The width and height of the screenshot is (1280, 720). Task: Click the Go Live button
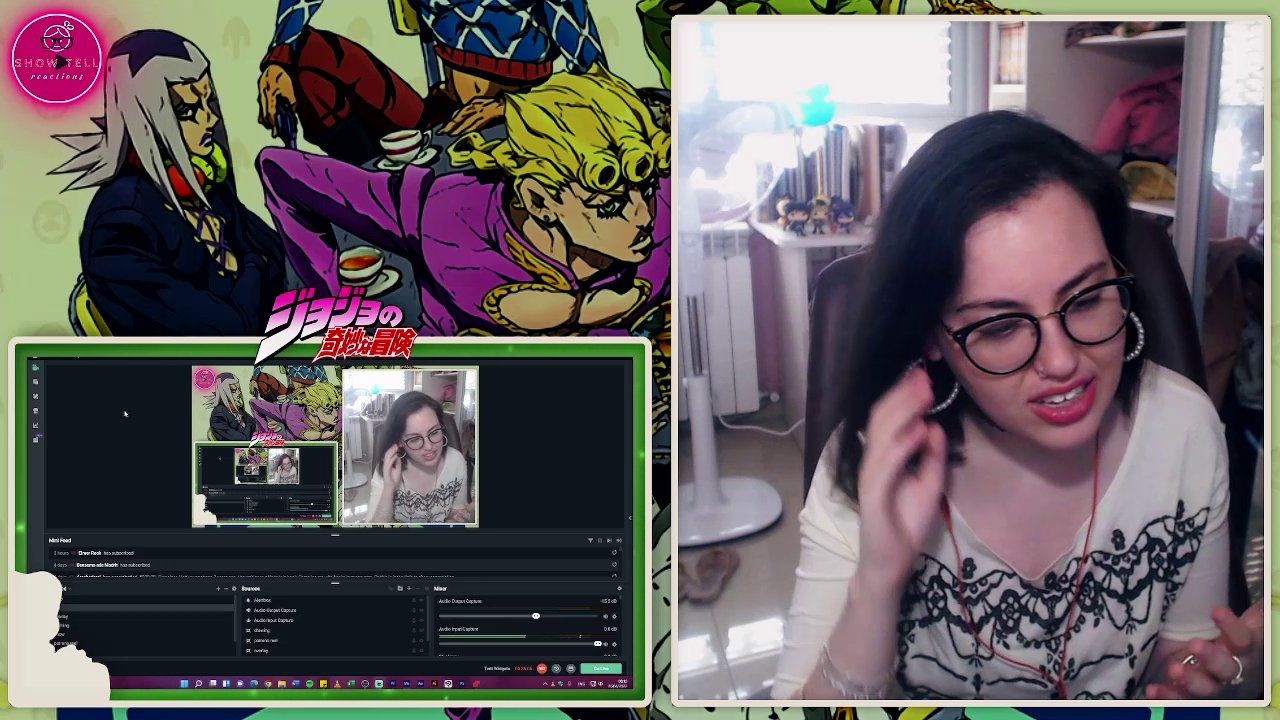pyautogui.click(x=600, y=668)
